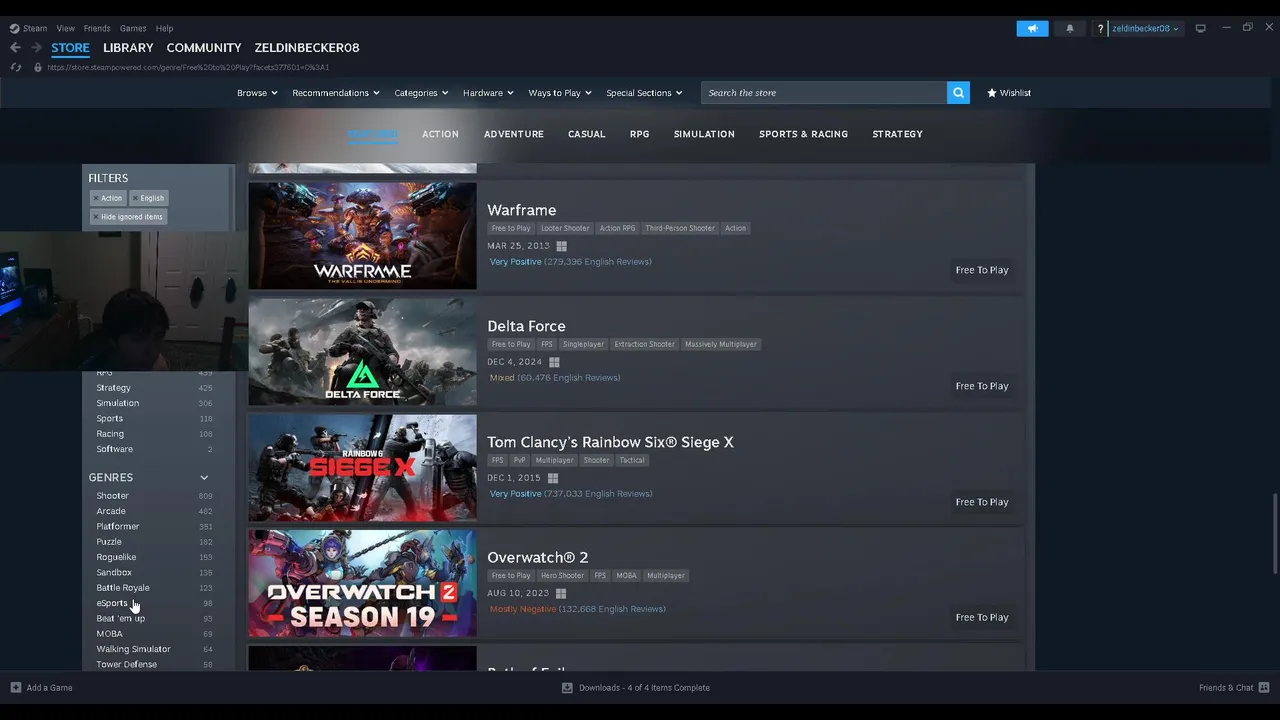The image size is (1280, 720).
Task: Click Free To Play for Delta Force
Action: coord(982,386)
